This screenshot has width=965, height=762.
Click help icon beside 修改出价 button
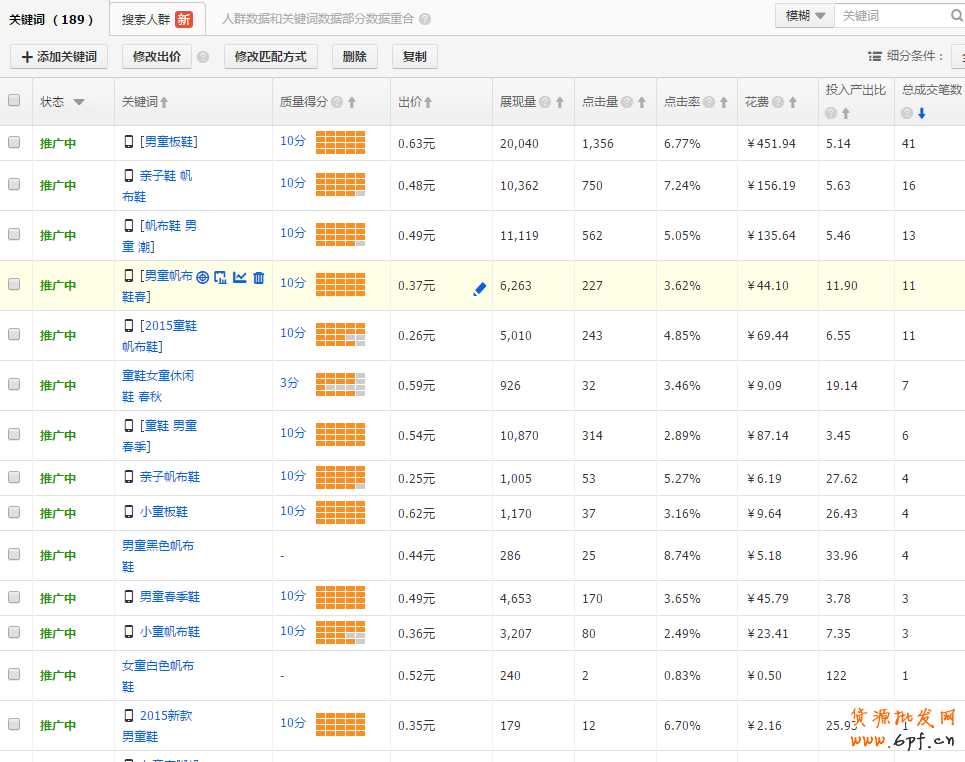[x=203, y=57]
